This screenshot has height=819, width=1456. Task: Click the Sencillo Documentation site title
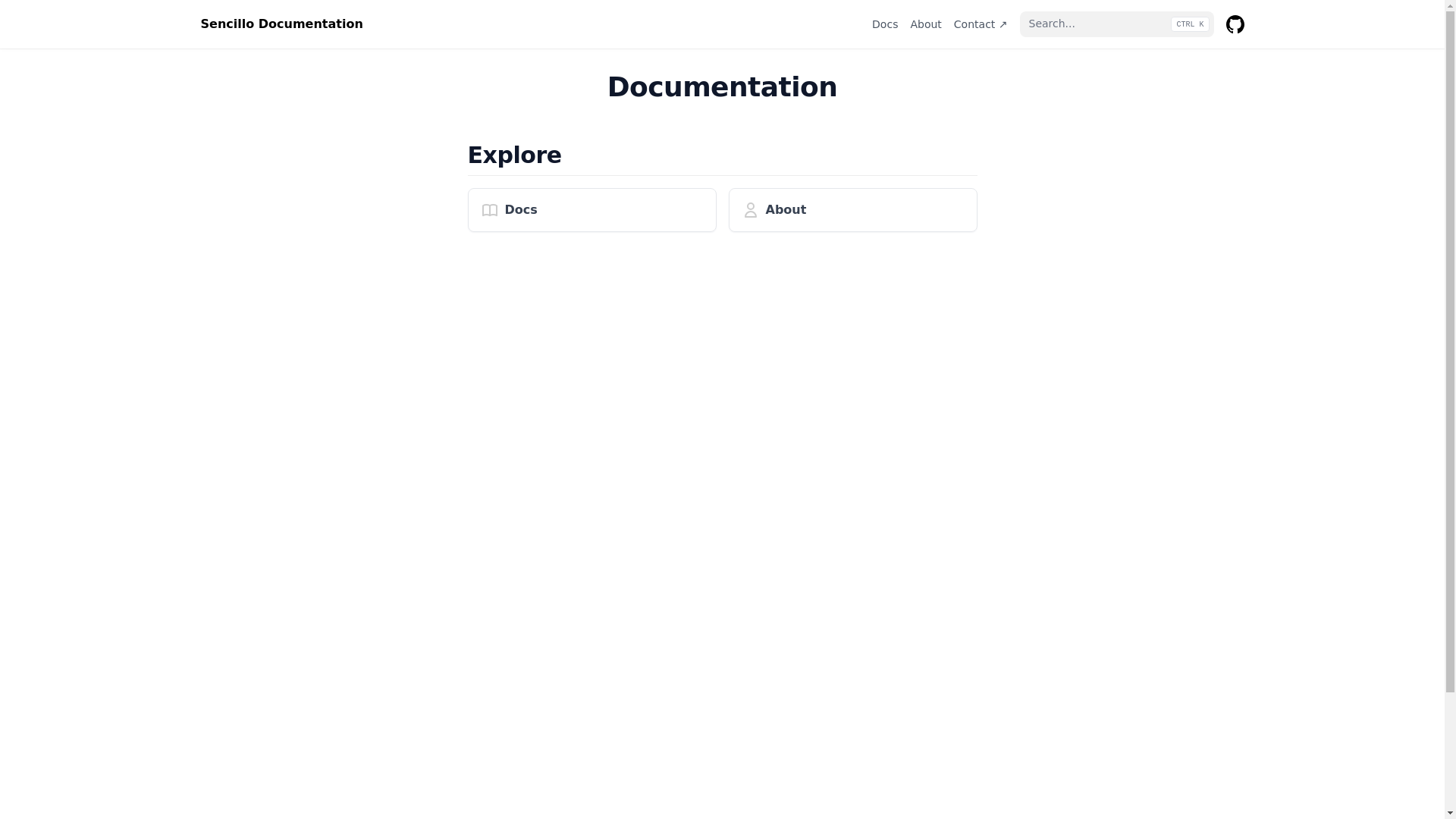[x=281, y=24]
